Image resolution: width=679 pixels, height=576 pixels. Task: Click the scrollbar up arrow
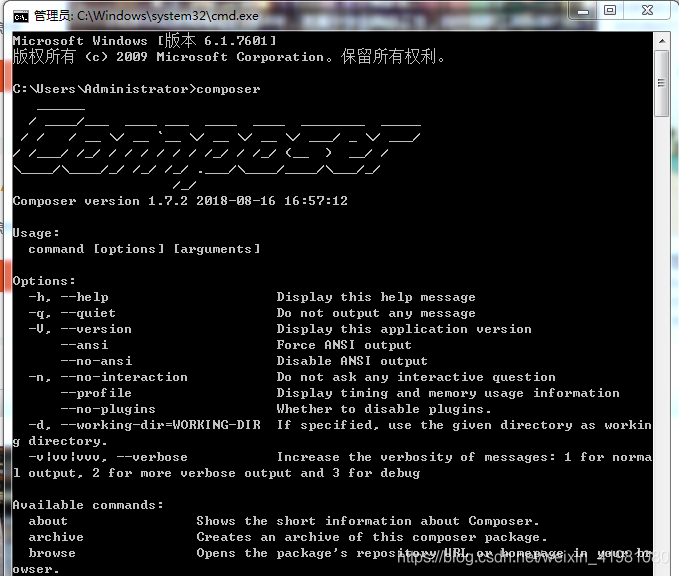[662, 41]
